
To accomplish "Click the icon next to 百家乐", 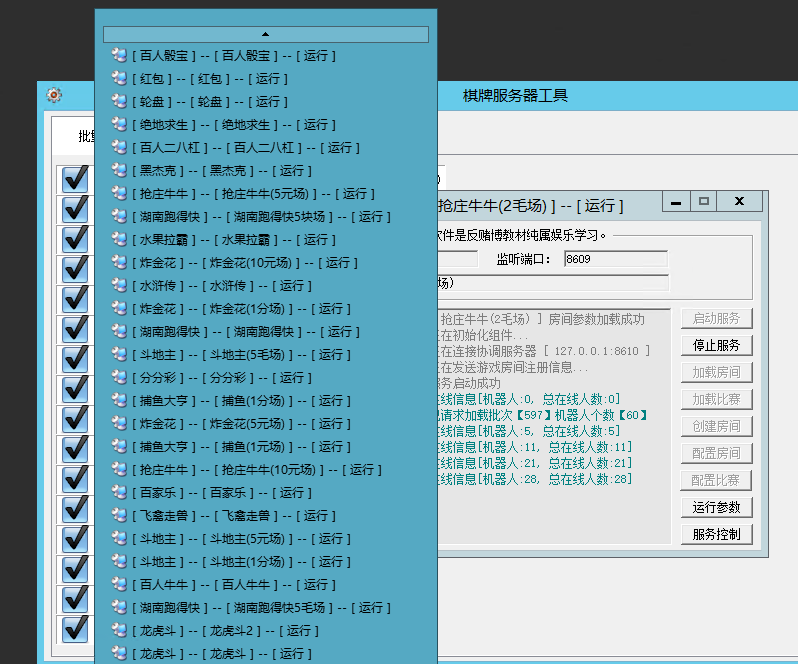I will click(119, 493).
